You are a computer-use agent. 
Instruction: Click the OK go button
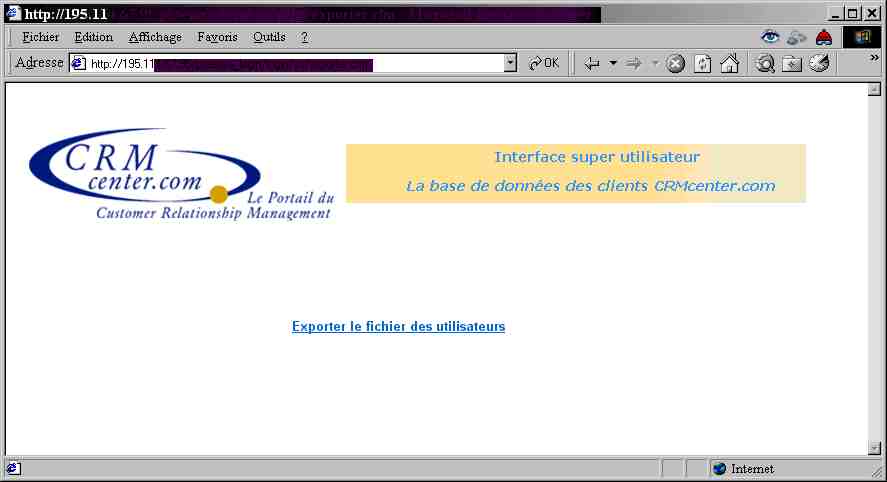pos(544,63)
